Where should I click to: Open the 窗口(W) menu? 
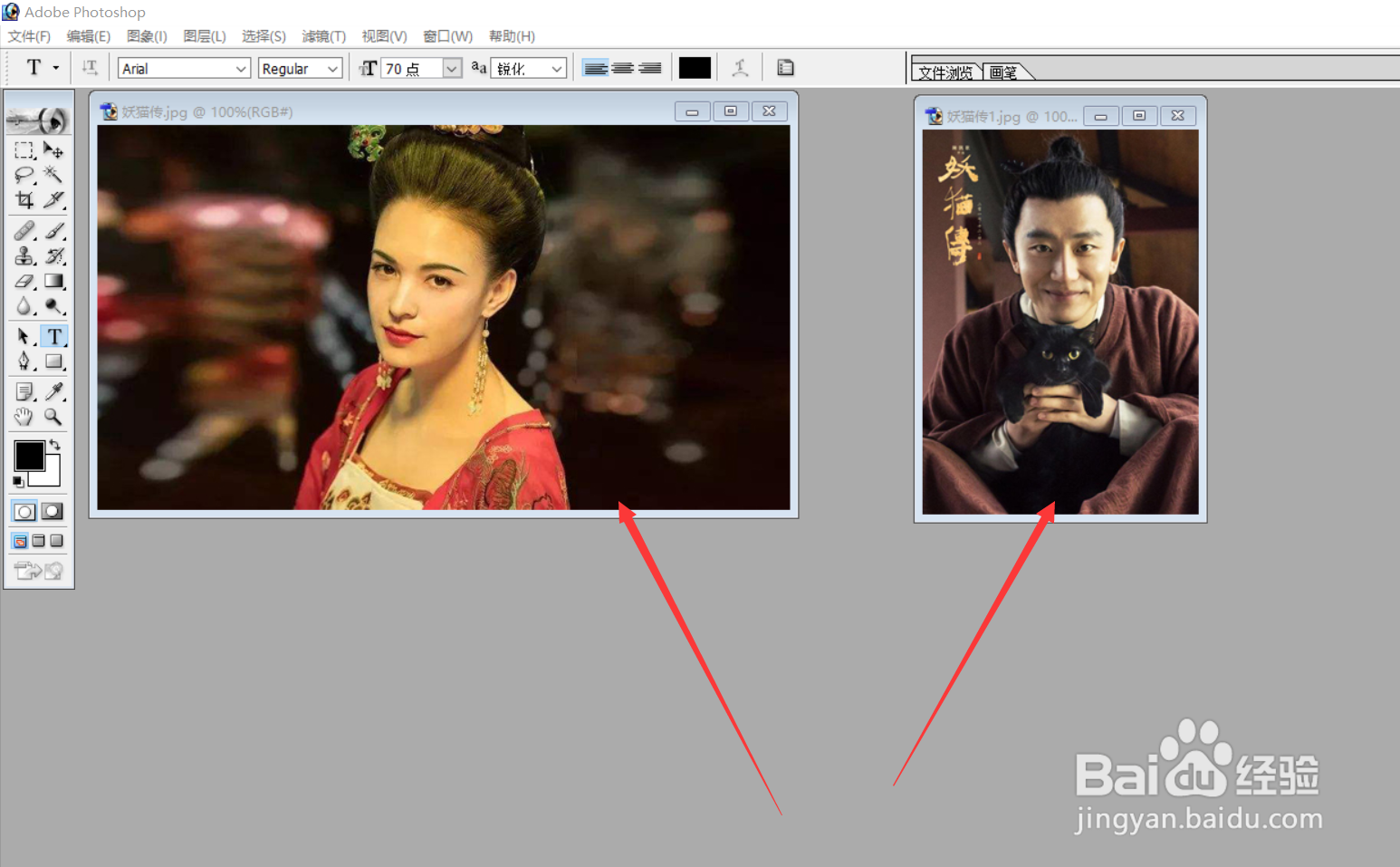point(447,36)
